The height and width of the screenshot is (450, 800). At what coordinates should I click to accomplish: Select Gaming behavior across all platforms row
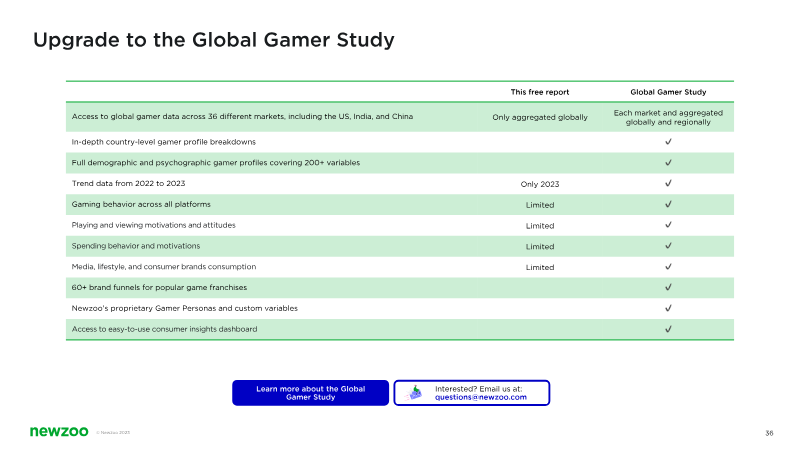point(400,205)
